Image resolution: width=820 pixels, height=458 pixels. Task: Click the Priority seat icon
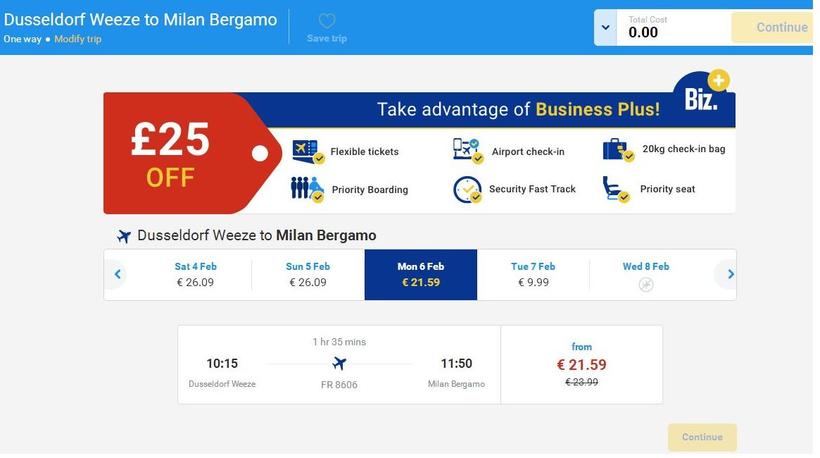(x=615, y=189)
